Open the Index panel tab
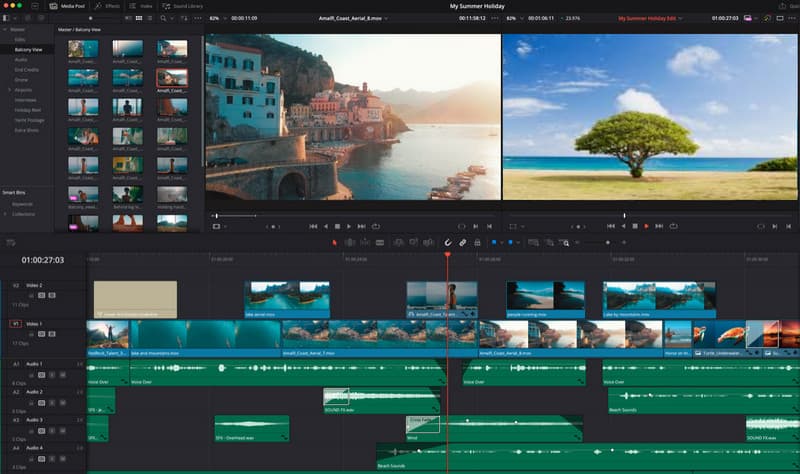The width and height of the screenshot is (800, 474). [x=141, y=6]
